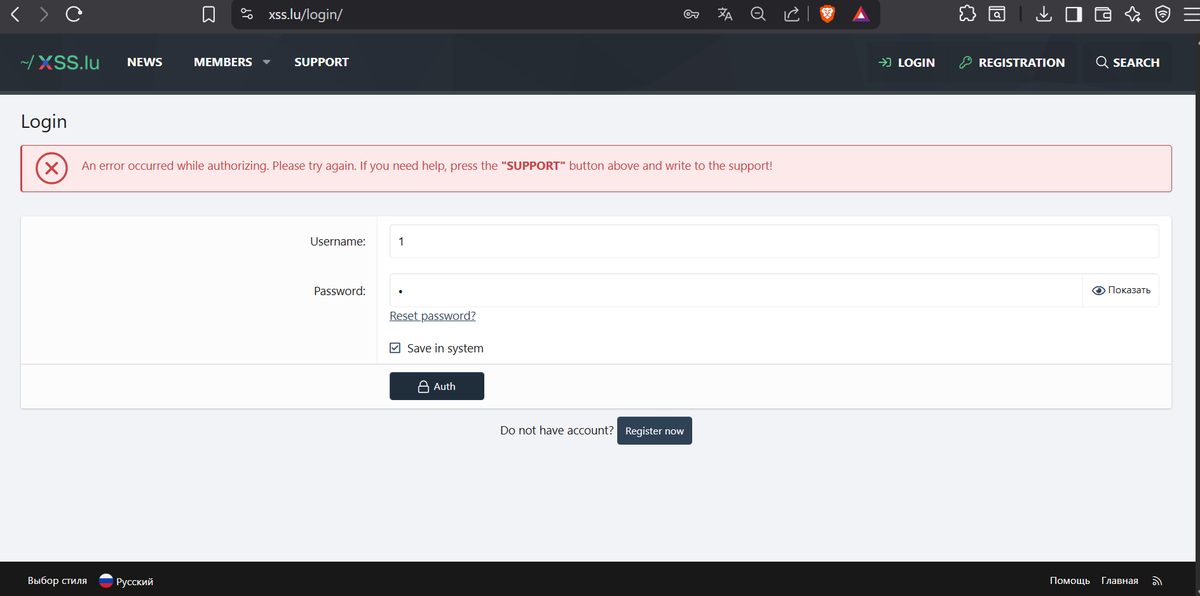Click the red error X icon
The width and height of the screenshot is (1200, 596).
52,167
